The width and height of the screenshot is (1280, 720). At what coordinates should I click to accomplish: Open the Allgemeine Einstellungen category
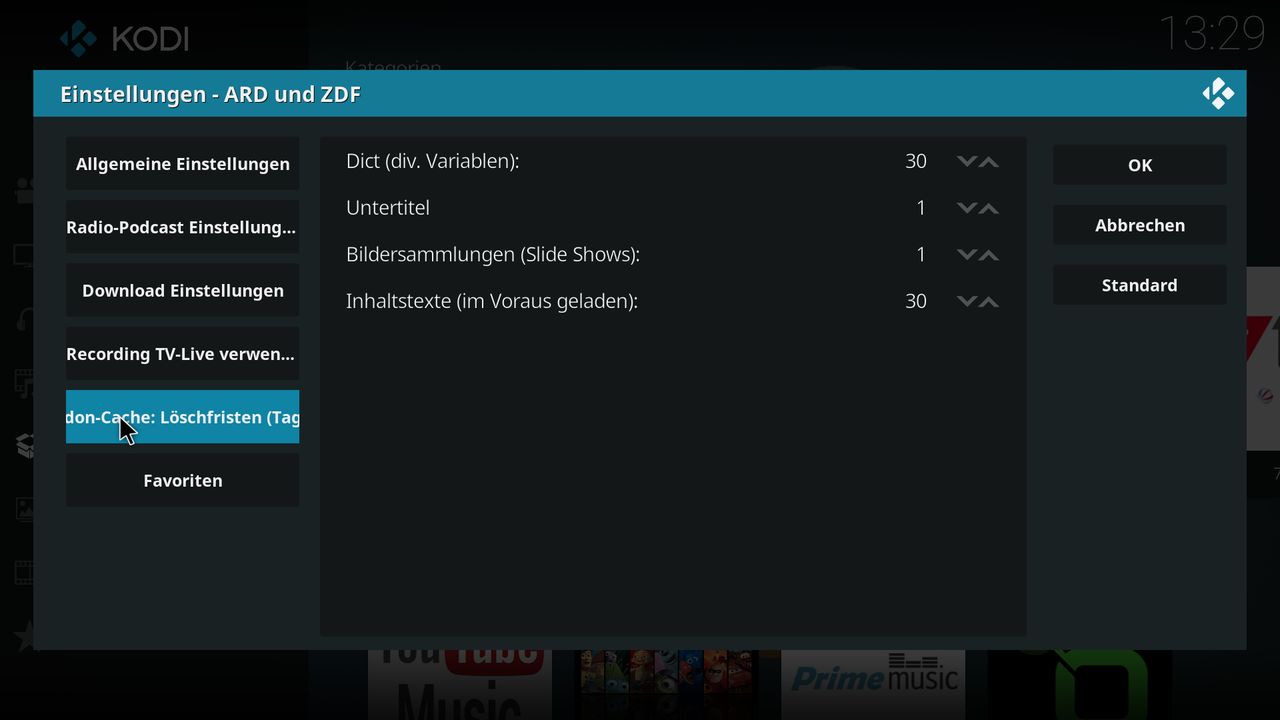[x=182, y=164]
